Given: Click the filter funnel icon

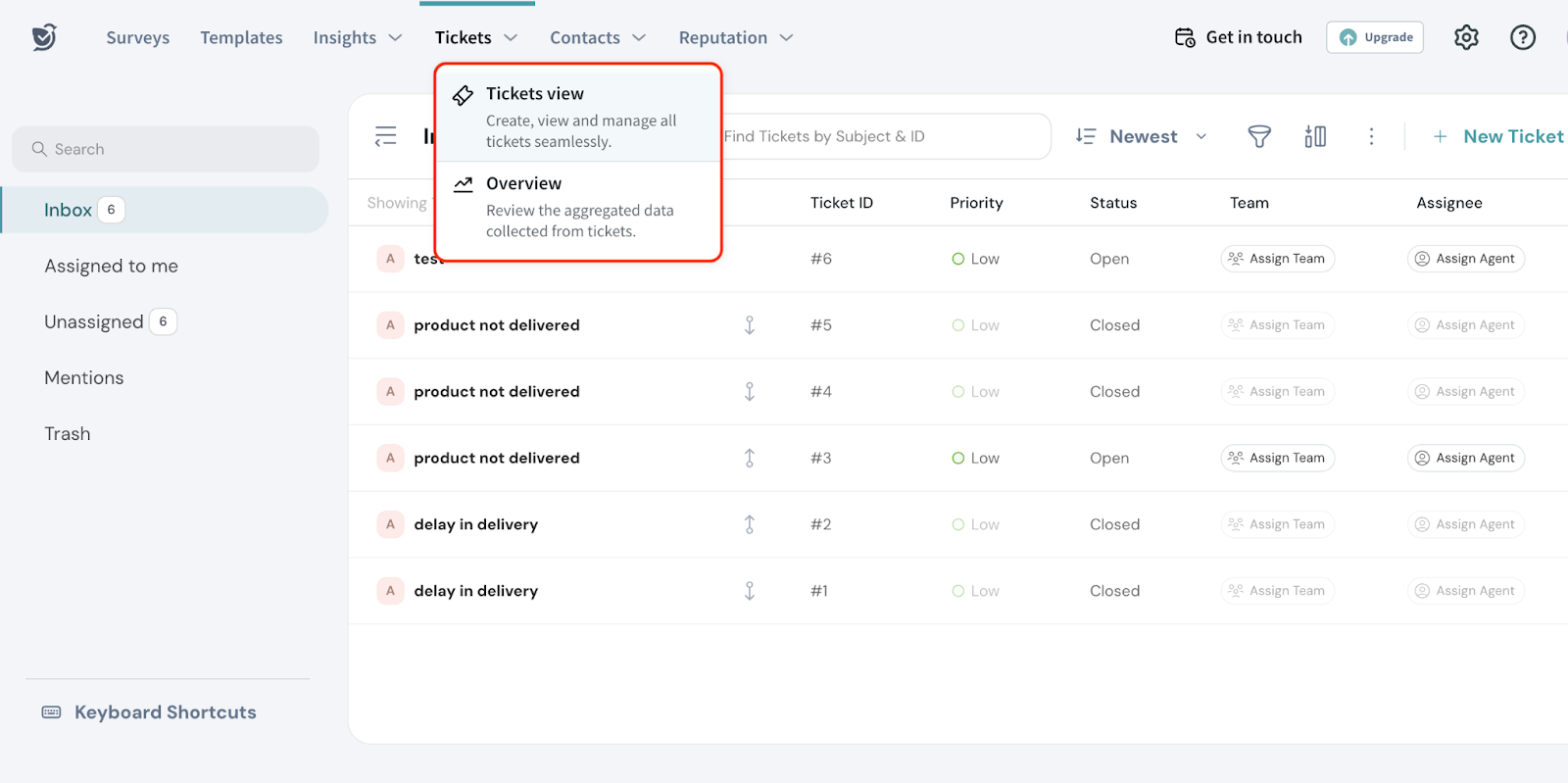Looking at the screenshot, I should click(x=1258, y=136).
